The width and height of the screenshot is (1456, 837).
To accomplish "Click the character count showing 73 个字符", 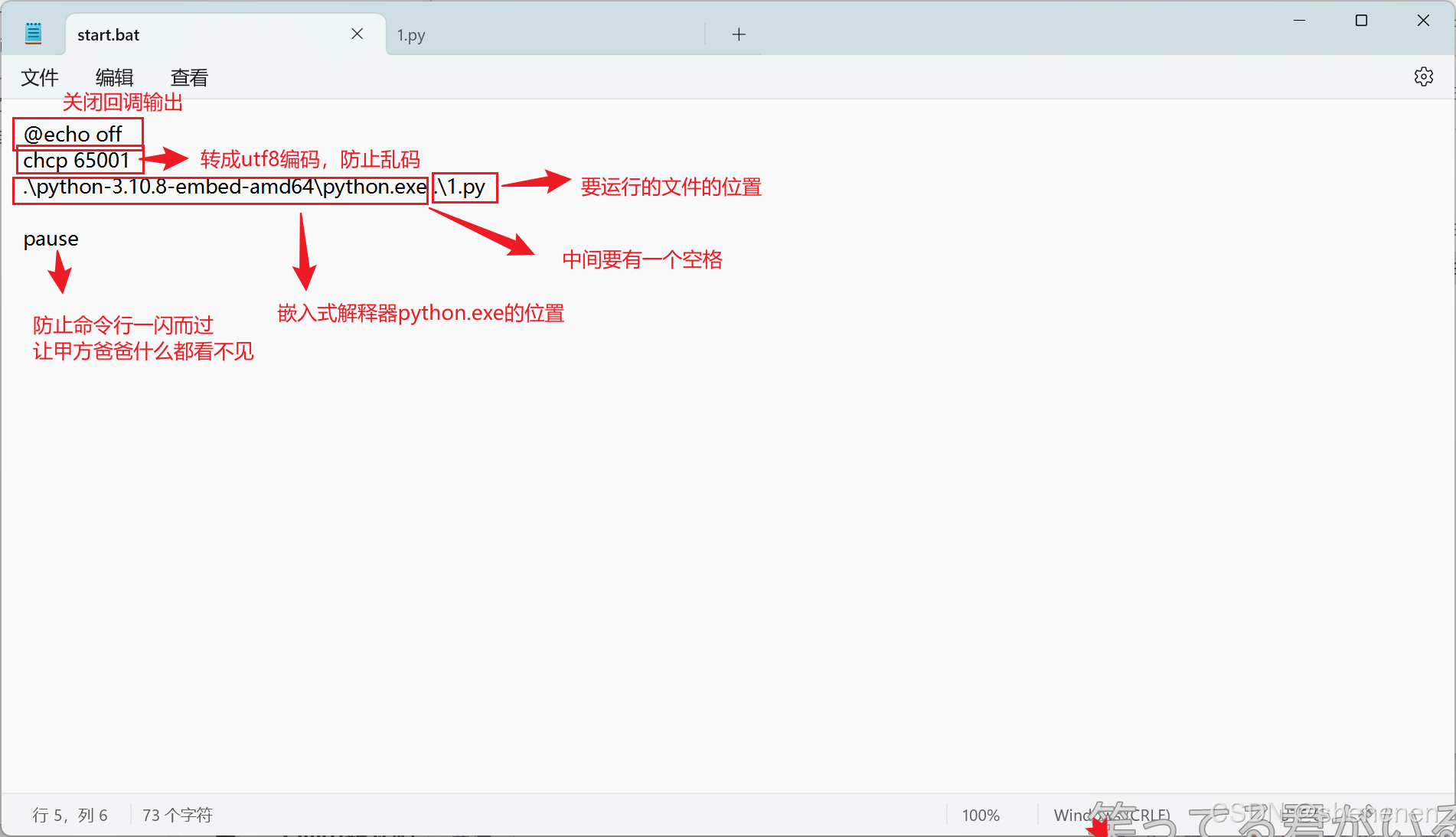I will tap(177, 815).
